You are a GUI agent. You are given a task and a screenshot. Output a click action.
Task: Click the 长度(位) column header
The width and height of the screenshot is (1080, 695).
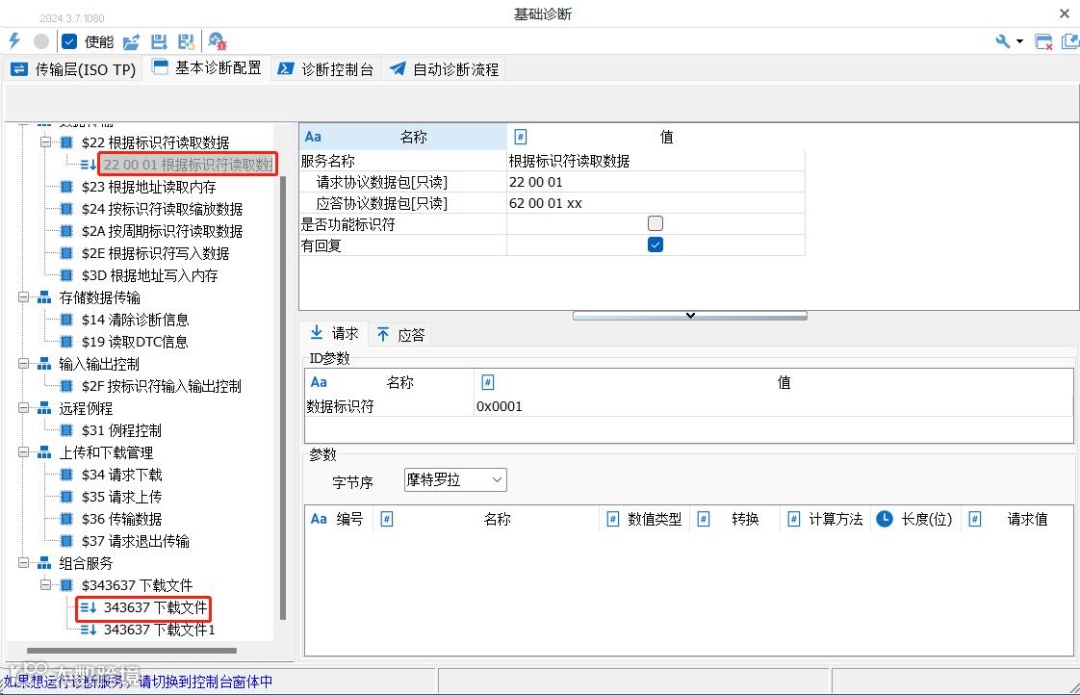[x=915, y=519]
